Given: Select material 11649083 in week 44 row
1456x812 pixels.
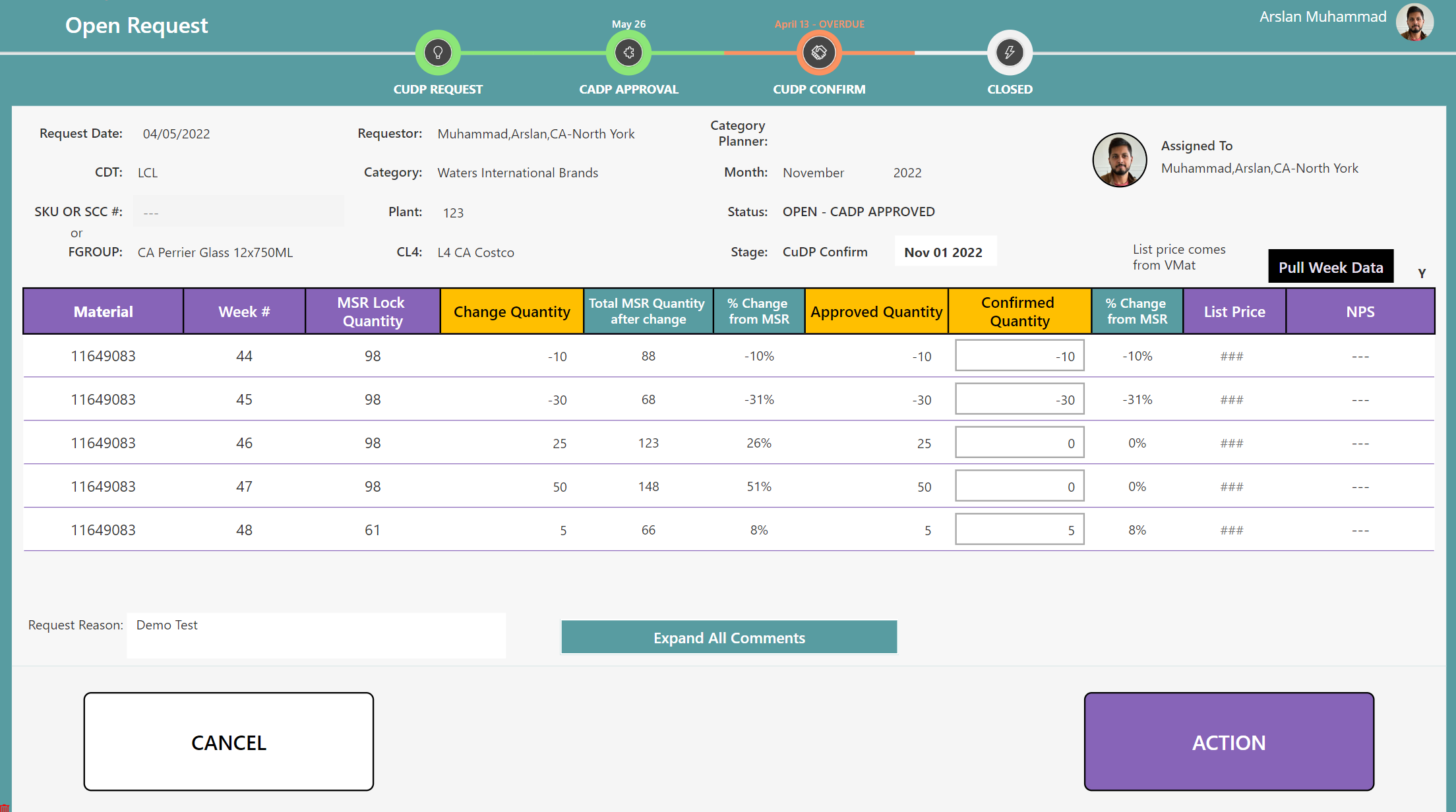Looking at the screenshot, I should 104,356.
